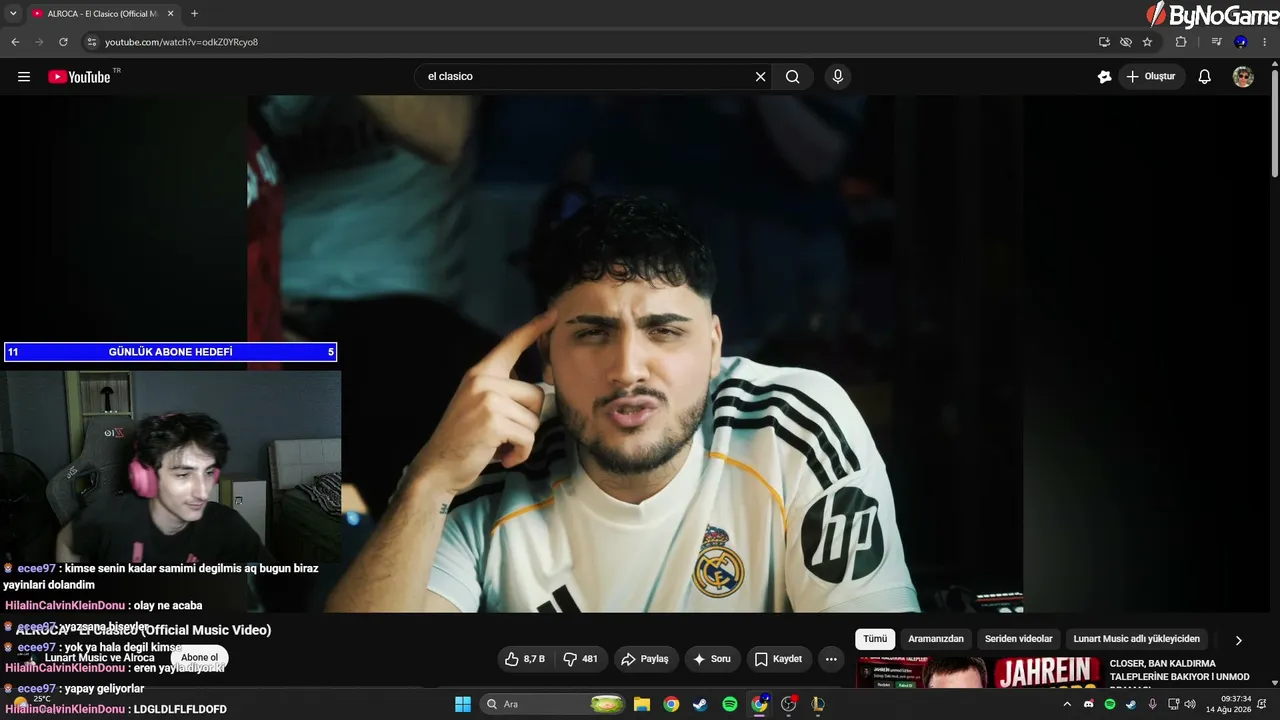Open the Soru ask button
The image size is (1280, 720).
pyautogui.click(x=712, y=659)
